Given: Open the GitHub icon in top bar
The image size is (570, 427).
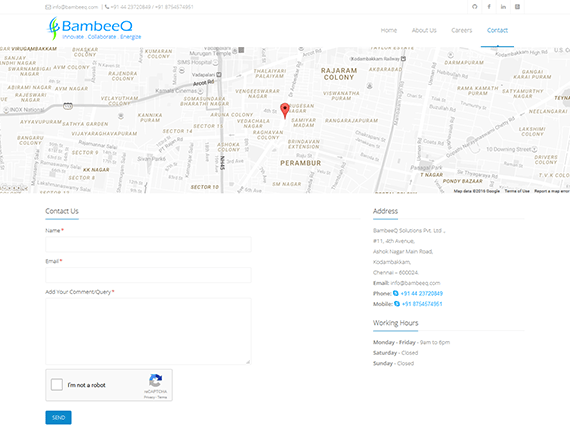Looking at the screenshot, I should [474, 7].
